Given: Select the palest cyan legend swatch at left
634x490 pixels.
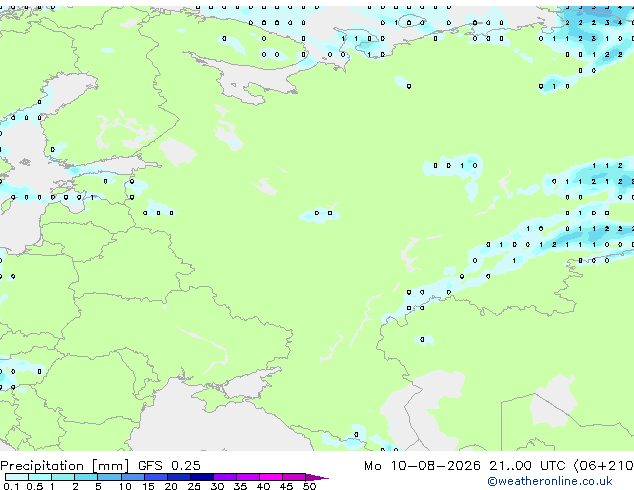Looking at the screenshot, I should coord(17,477).
